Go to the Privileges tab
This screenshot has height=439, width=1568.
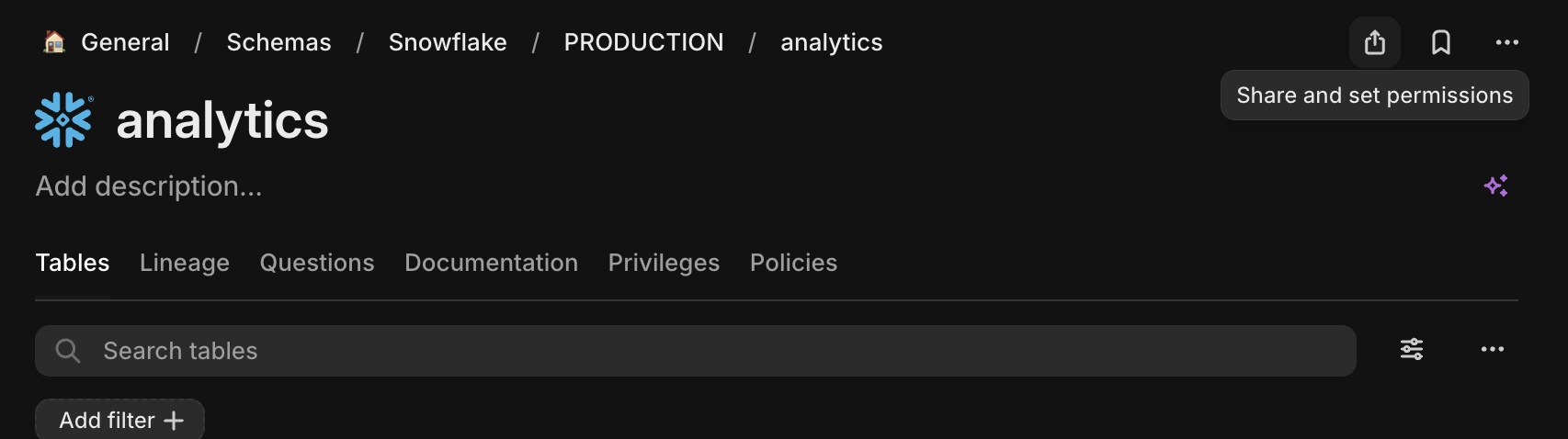click(664, 263)
